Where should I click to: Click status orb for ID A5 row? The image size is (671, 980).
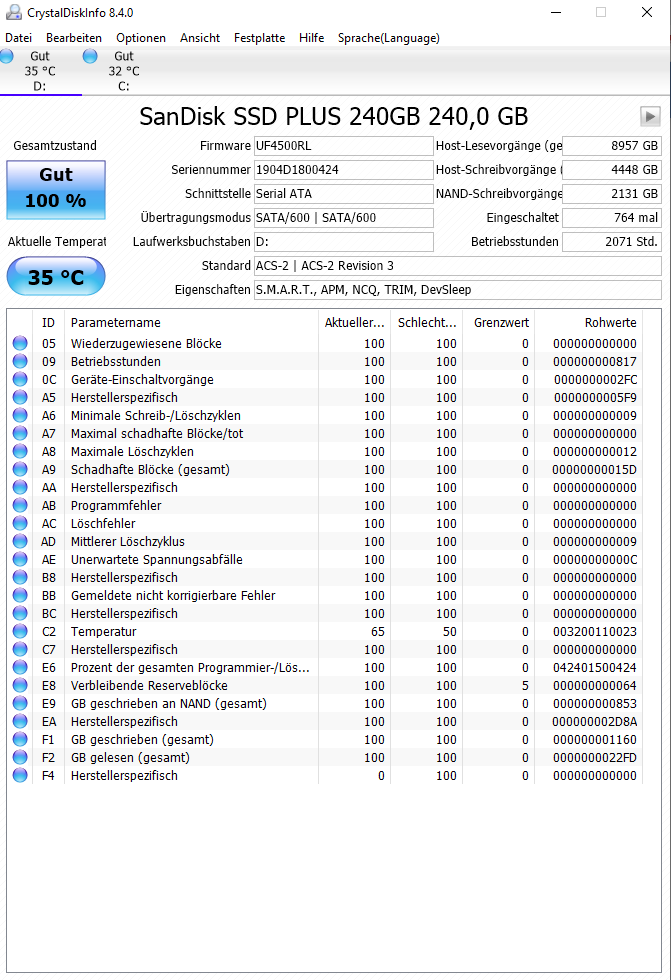(x=20, y=398)
